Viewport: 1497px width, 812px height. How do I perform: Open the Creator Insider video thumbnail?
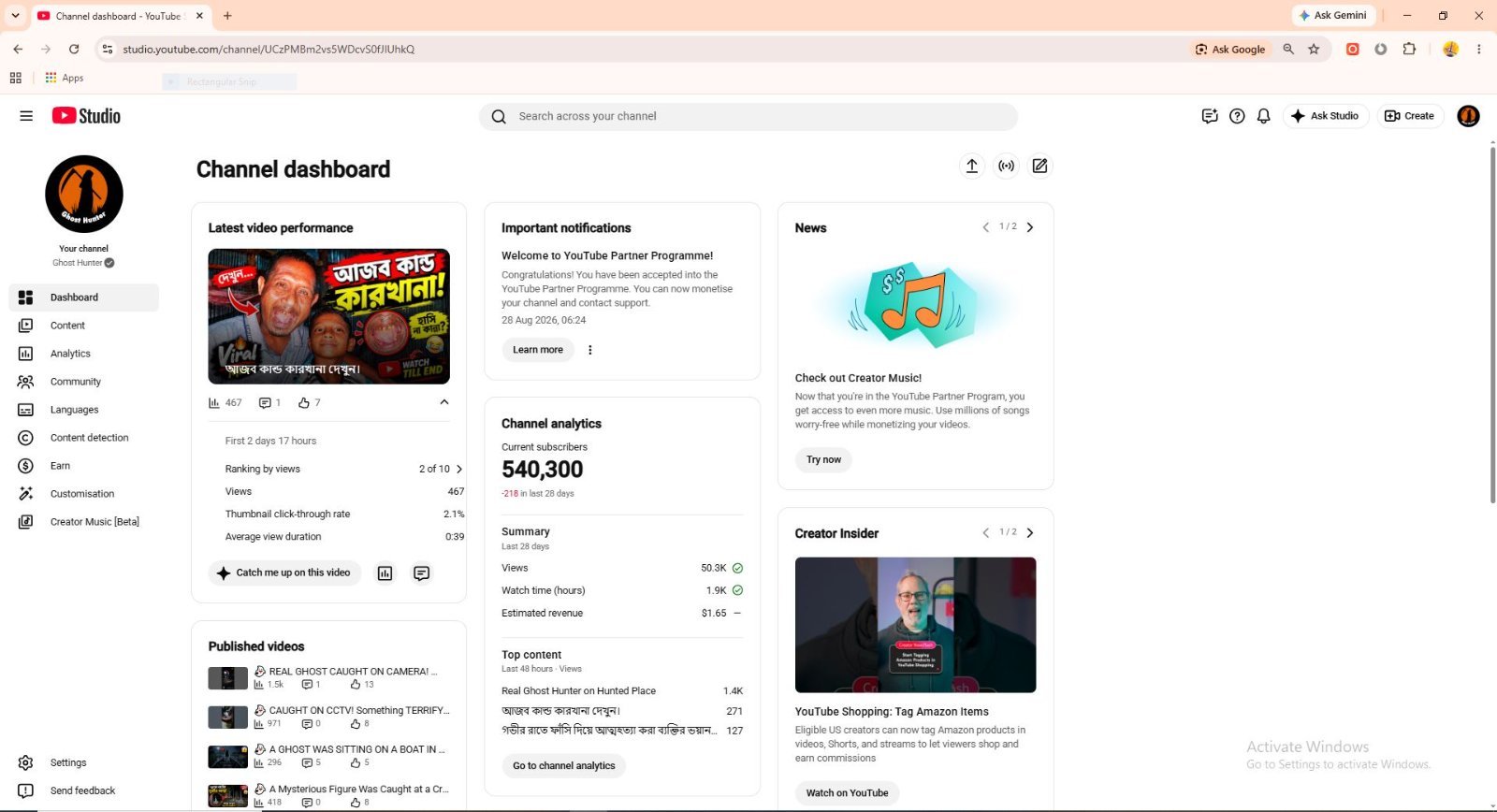point(915,625)
